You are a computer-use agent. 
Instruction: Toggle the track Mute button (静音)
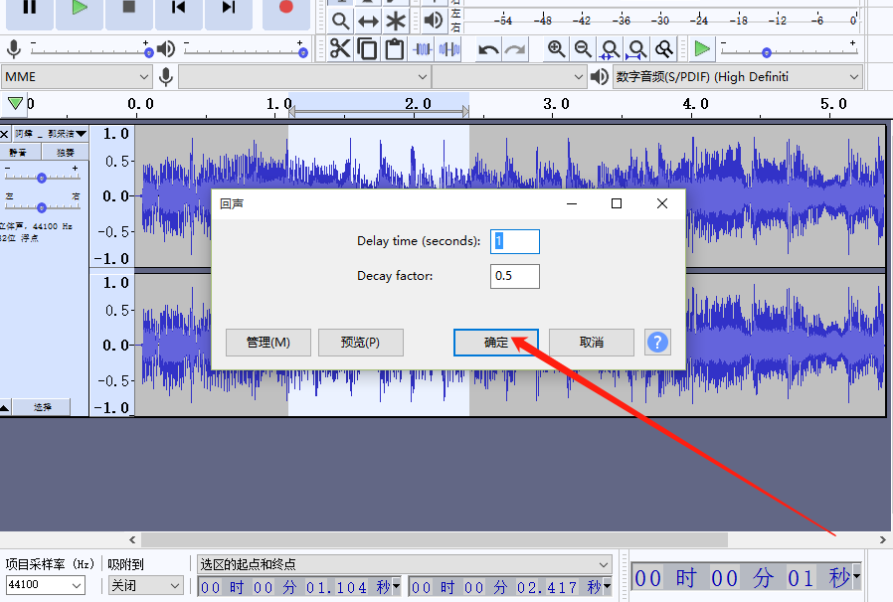point(18,152)
